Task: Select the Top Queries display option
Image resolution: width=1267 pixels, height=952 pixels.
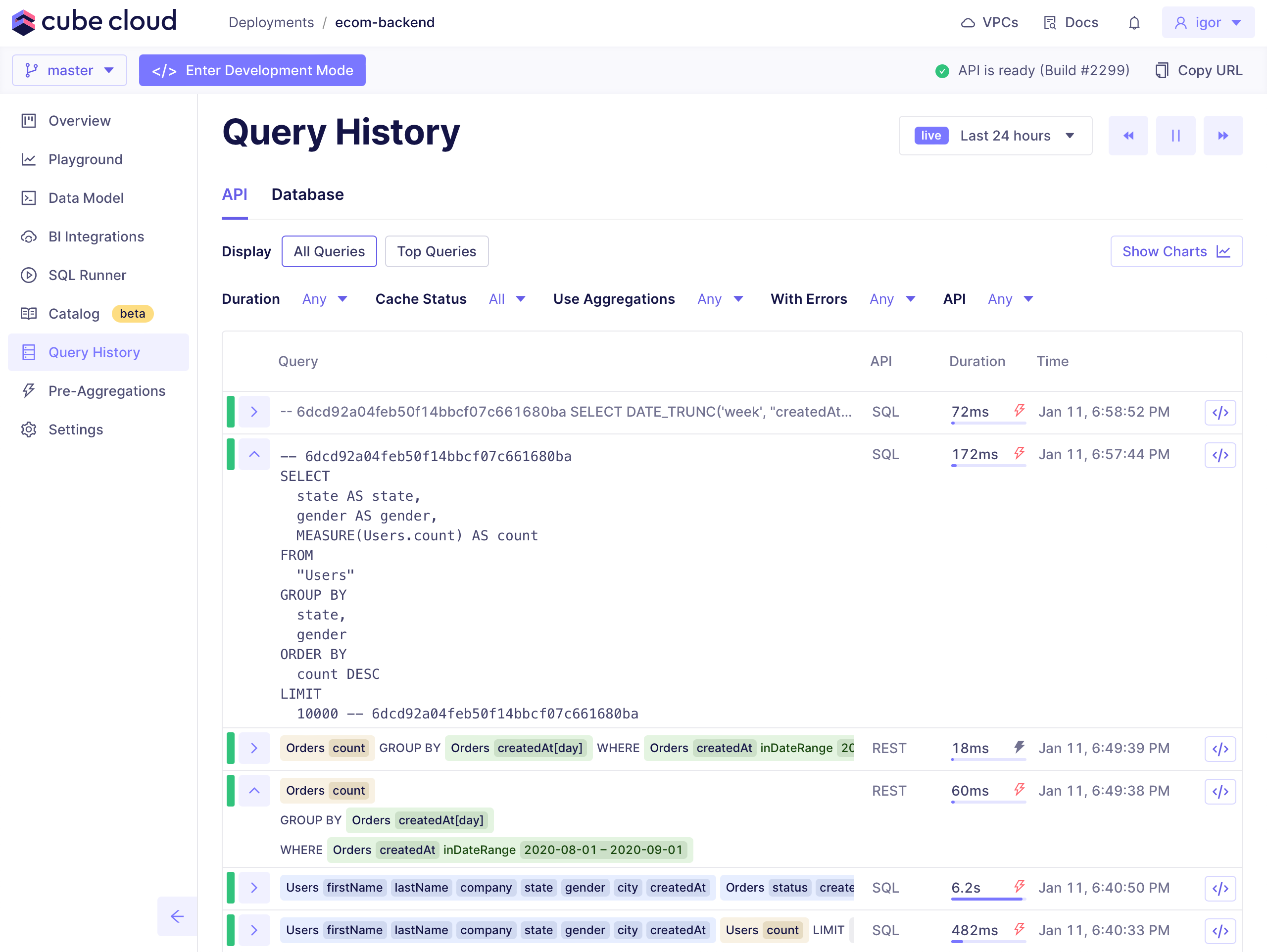Action: [437, 251]
